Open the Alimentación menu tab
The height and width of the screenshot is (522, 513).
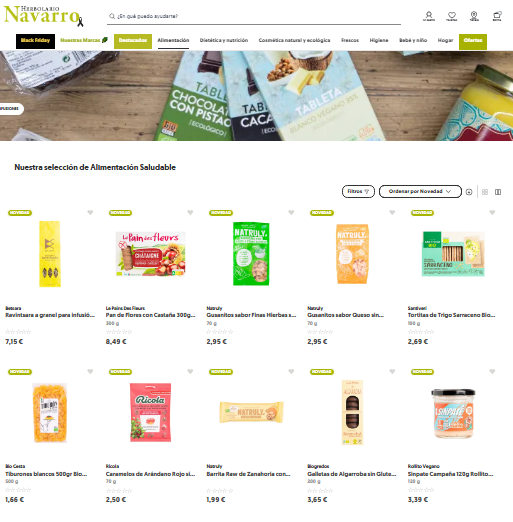(x=173, y=40)
